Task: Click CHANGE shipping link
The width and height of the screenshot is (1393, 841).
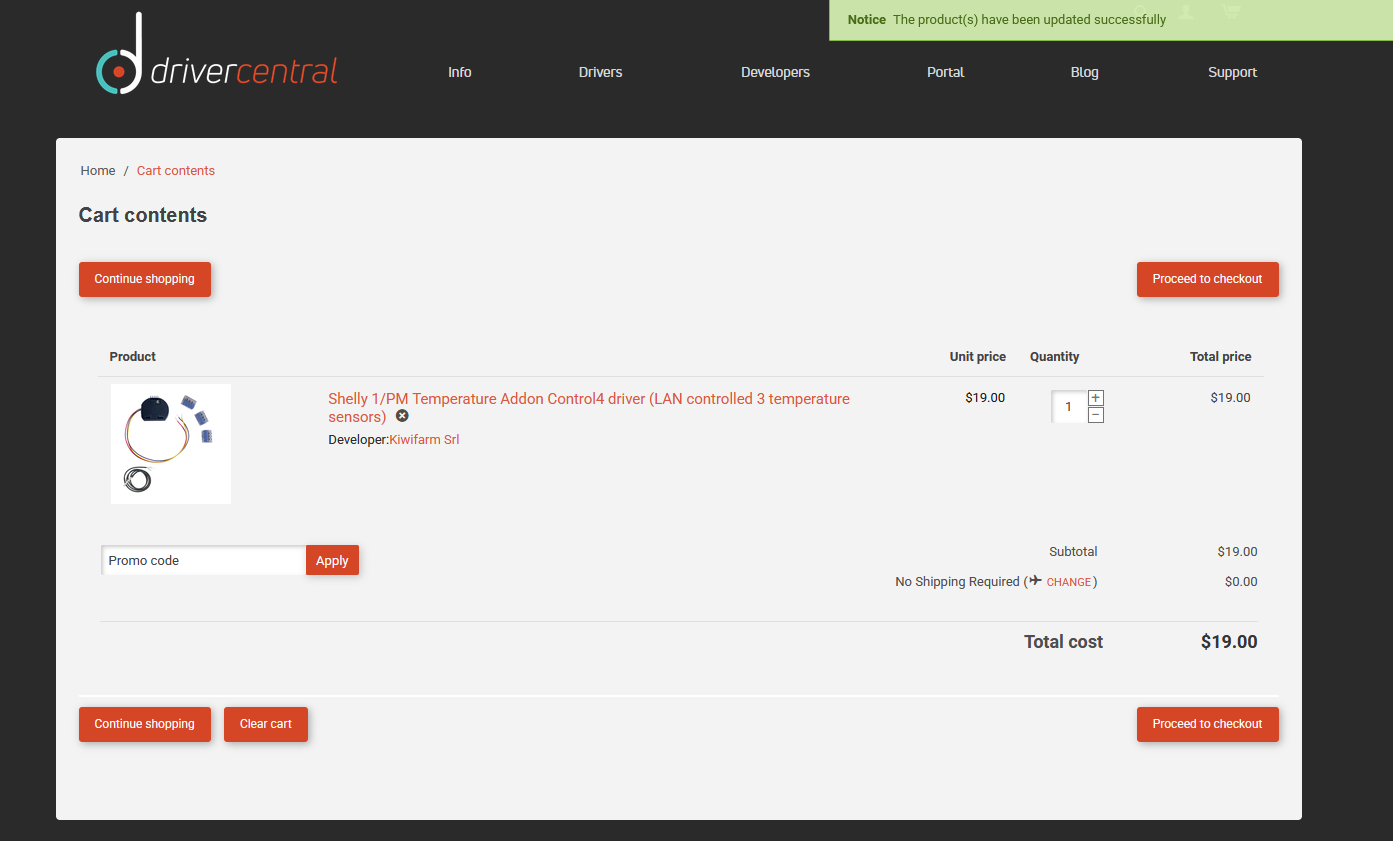Action: click(1069, 582)
